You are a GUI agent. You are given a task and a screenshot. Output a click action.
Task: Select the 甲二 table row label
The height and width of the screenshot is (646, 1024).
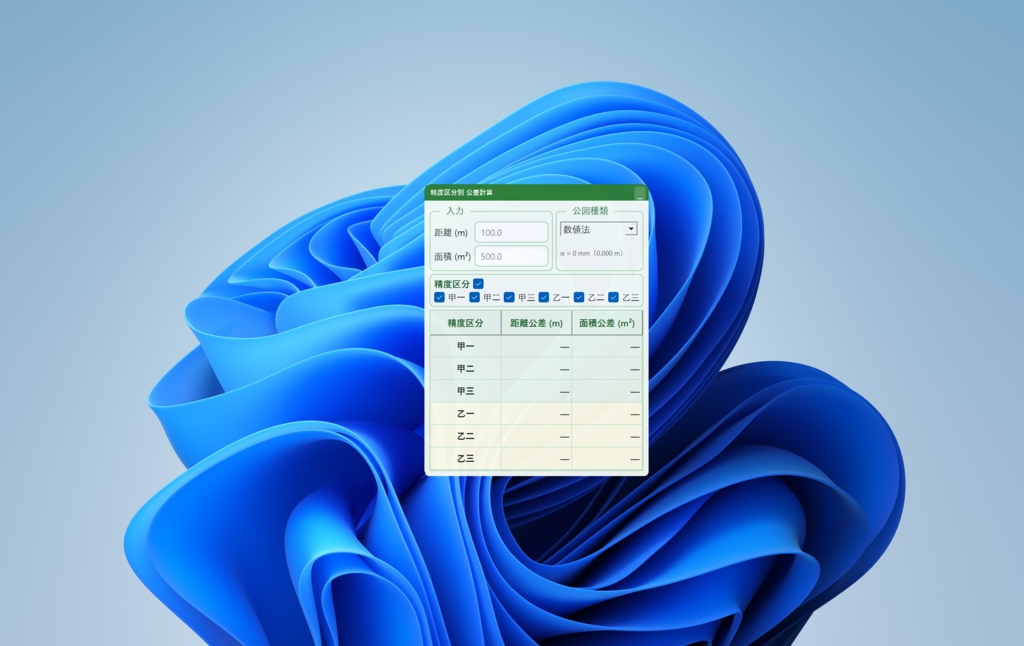[x=466, y=369]
